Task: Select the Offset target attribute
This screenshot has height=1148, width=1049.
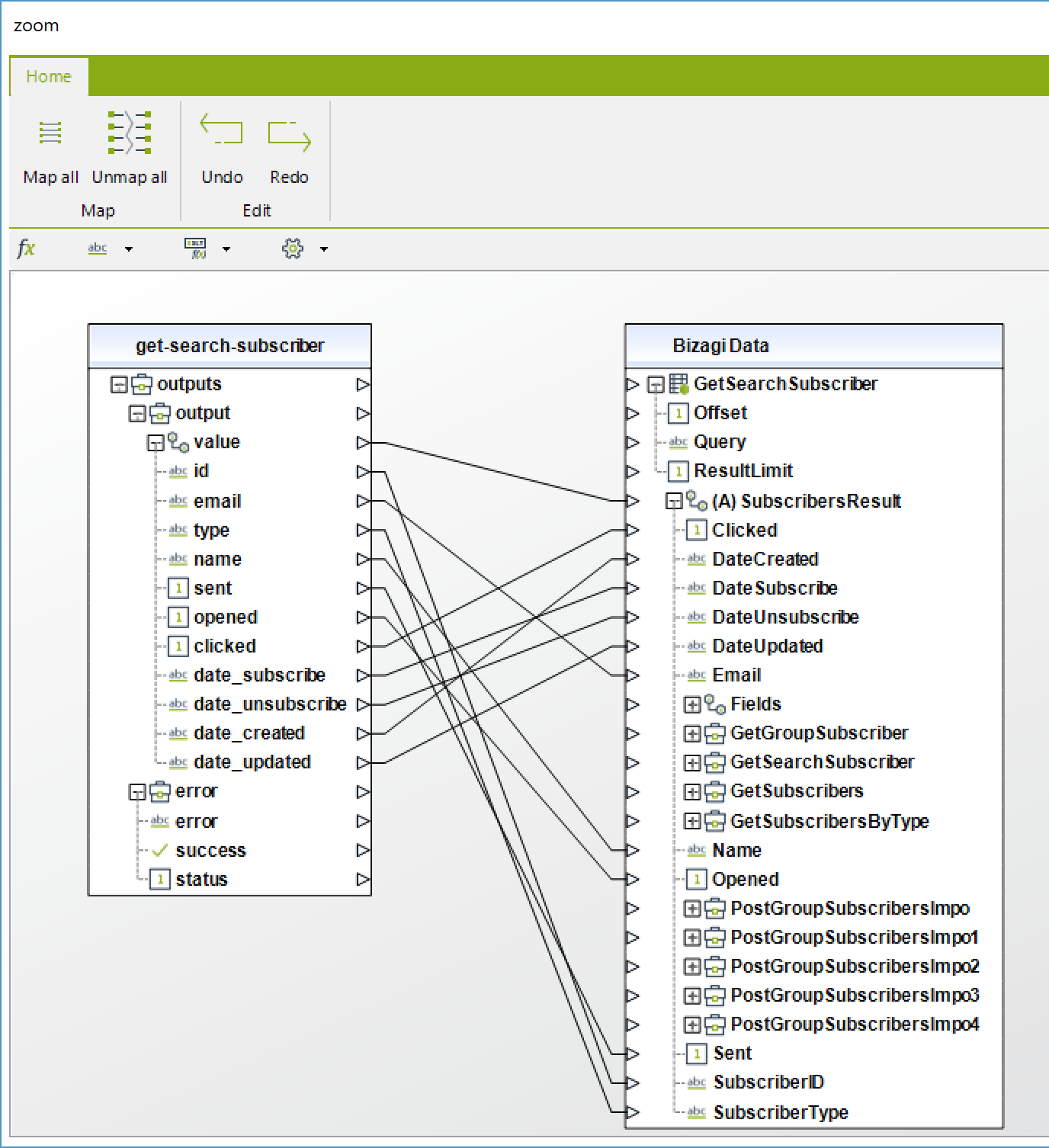Action: [720, 413]
